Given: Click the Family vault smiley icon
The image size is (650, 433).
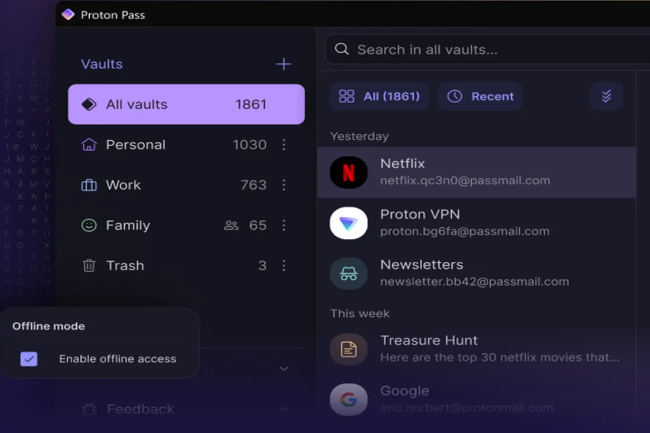Looking at the screenshot, I should [x=89, y=225].
